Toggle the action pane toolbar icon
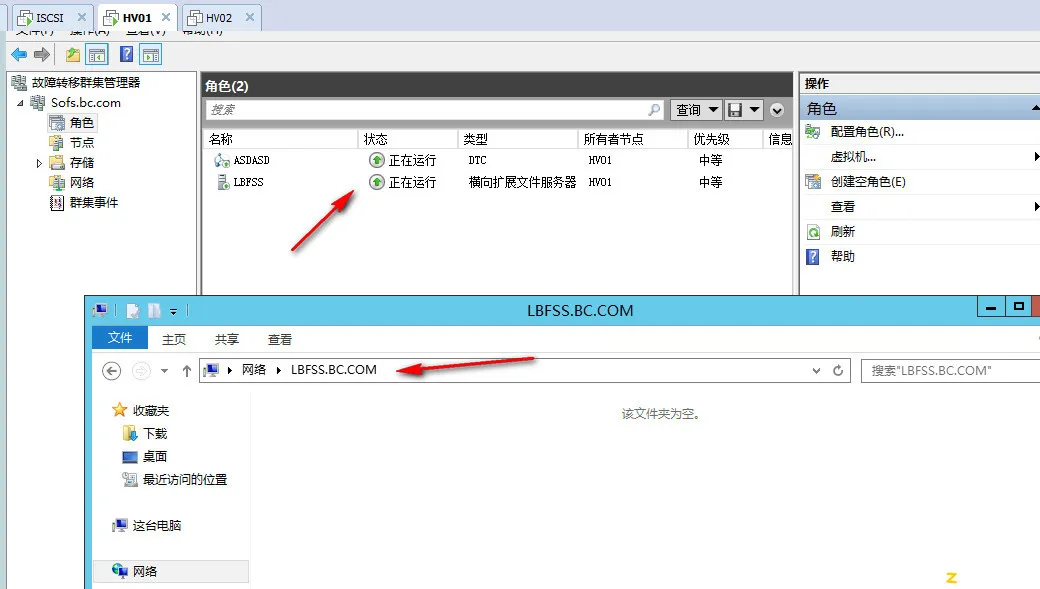1040x589 pixels. coord(151,54)
